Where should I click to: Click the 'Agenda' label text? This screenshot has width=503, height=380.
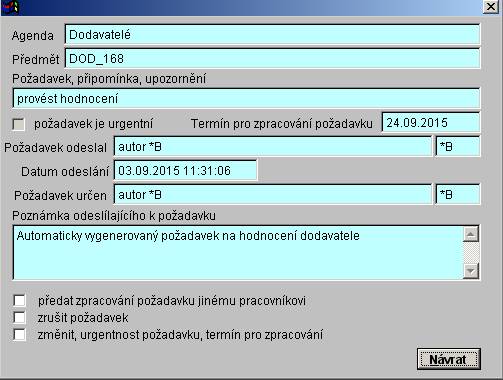click(33, 36)
